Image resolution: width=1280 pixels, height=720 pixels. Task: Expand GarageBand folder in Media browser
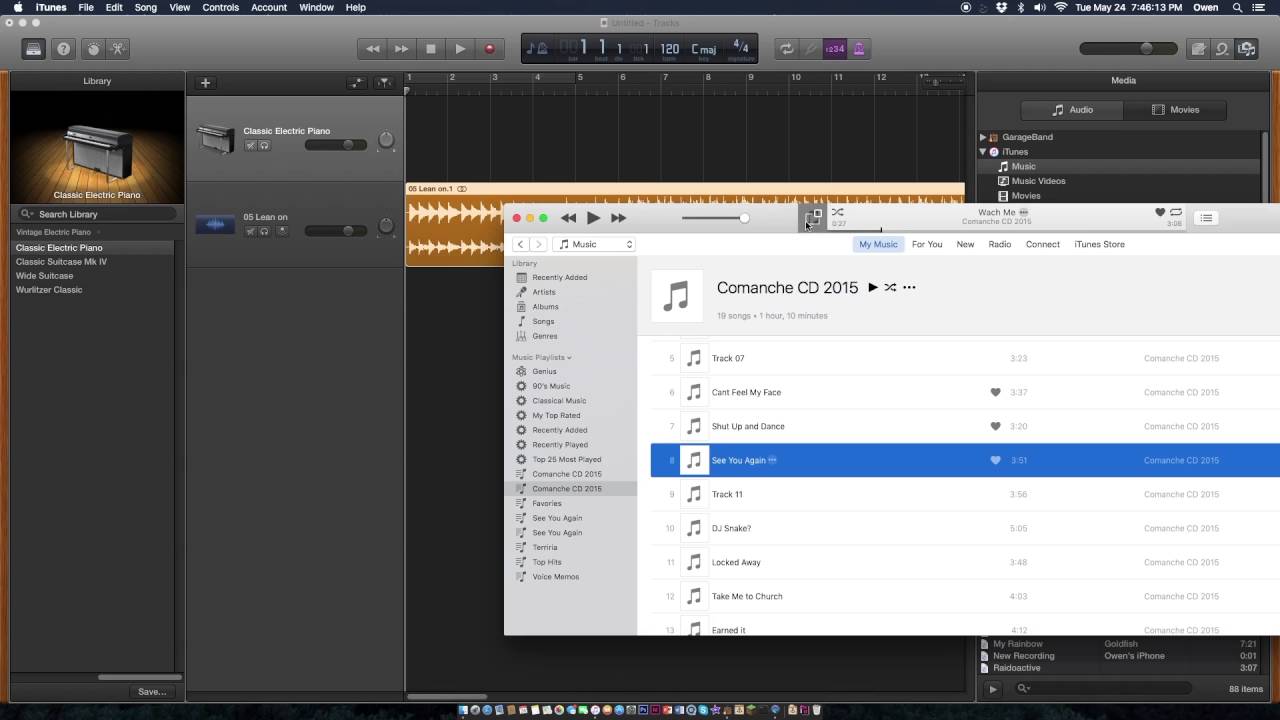(x=983, y=137)
